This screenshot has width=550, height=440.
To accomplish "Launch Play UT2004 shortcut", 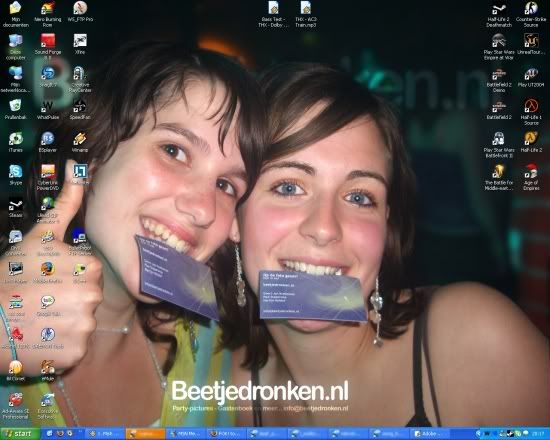I will tap(531, 77).
